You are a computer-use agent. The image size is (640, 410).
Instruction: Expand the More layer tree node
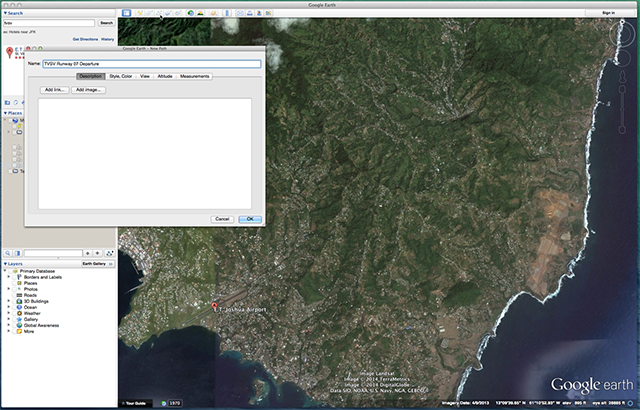tap(9, 331)
